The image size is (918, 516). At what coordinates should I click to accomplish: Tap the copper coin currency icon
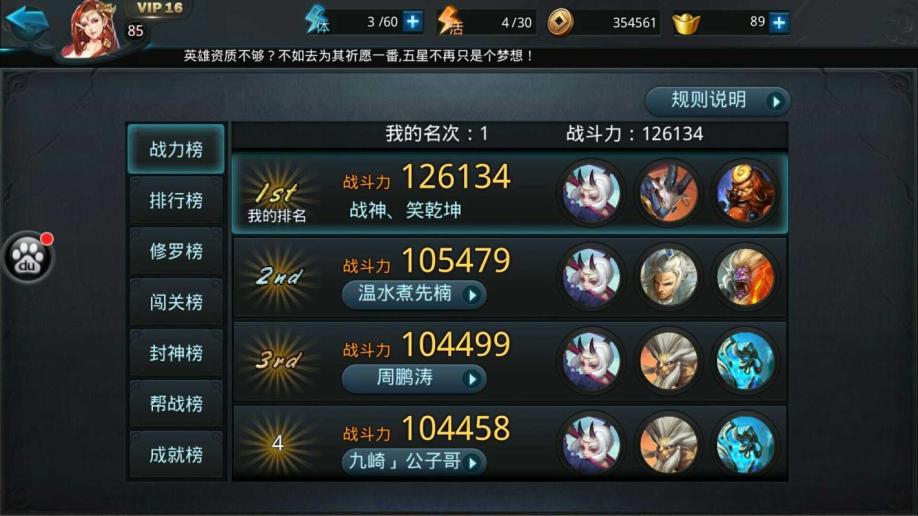(x=560, y=23)
